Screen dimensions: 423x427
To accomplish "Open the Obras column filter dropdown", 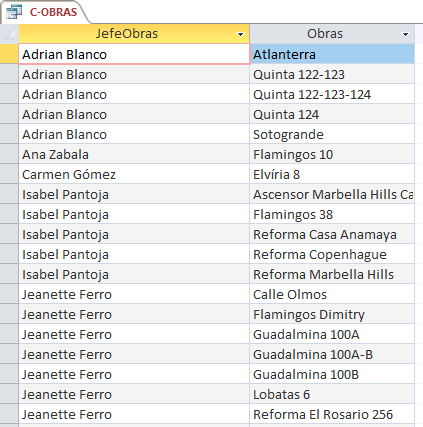I will click(x=405, y=34).
